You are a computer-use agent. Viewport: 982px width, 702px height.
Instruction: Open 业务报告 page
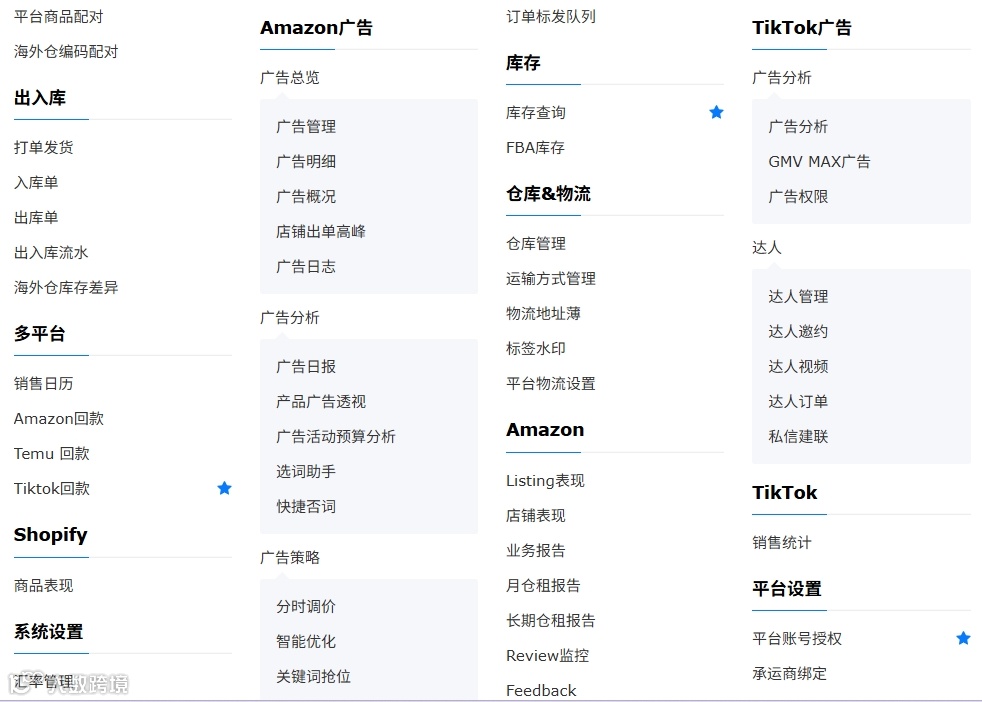coord(535,551)
